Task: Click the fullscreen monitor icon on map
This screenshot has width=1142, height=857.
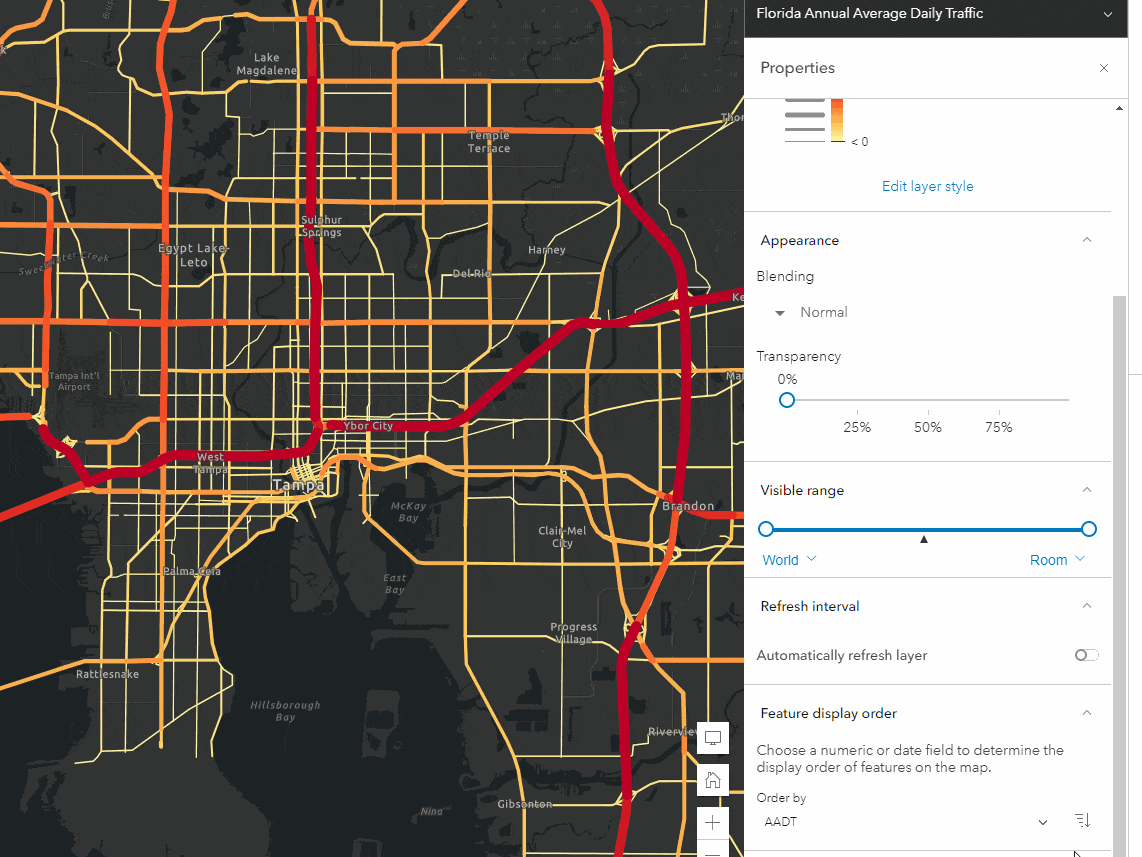Action: (x=712, y=738)
